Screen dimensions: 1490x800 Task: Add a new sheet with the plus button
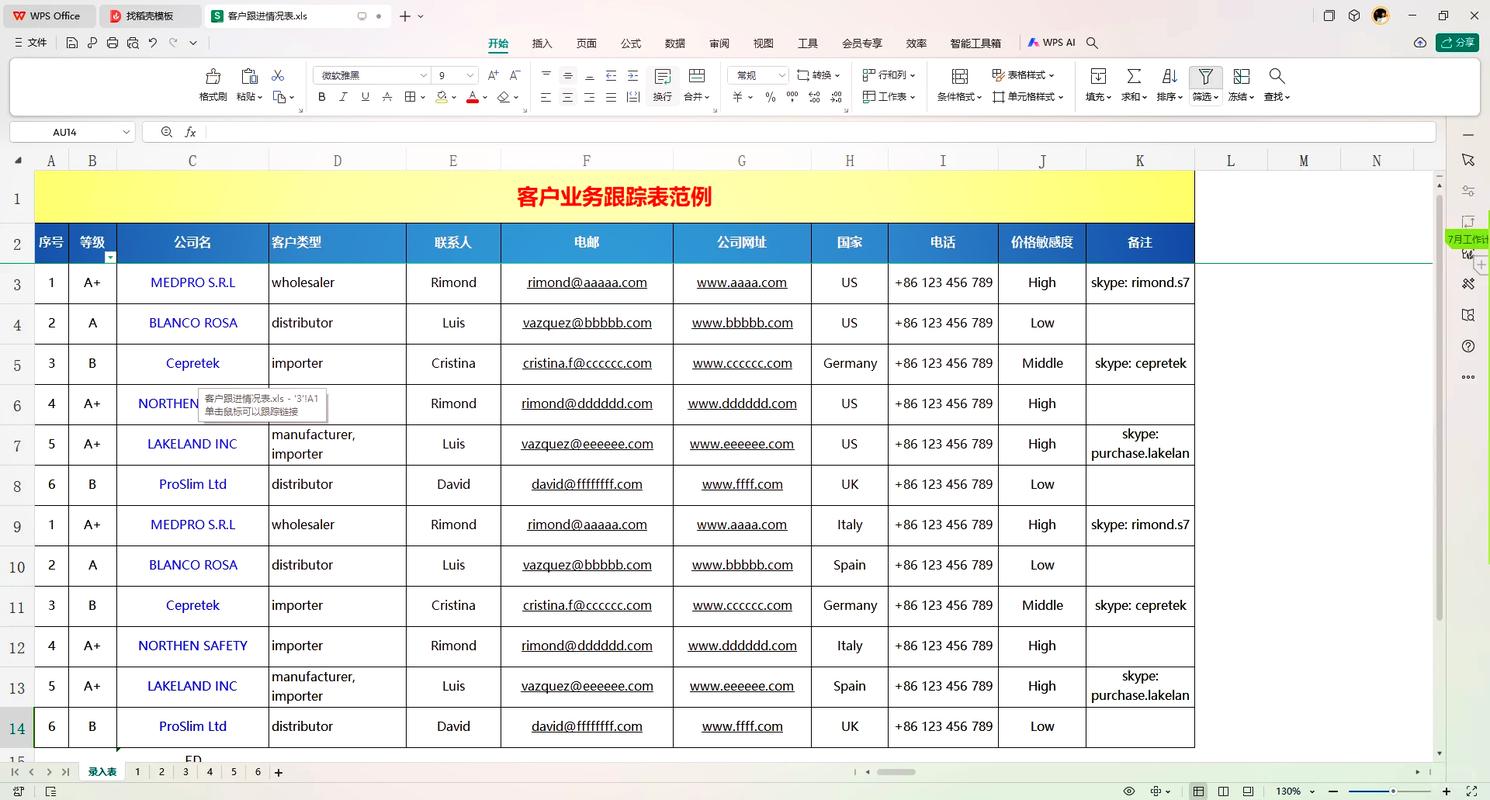tap(279, 772)
